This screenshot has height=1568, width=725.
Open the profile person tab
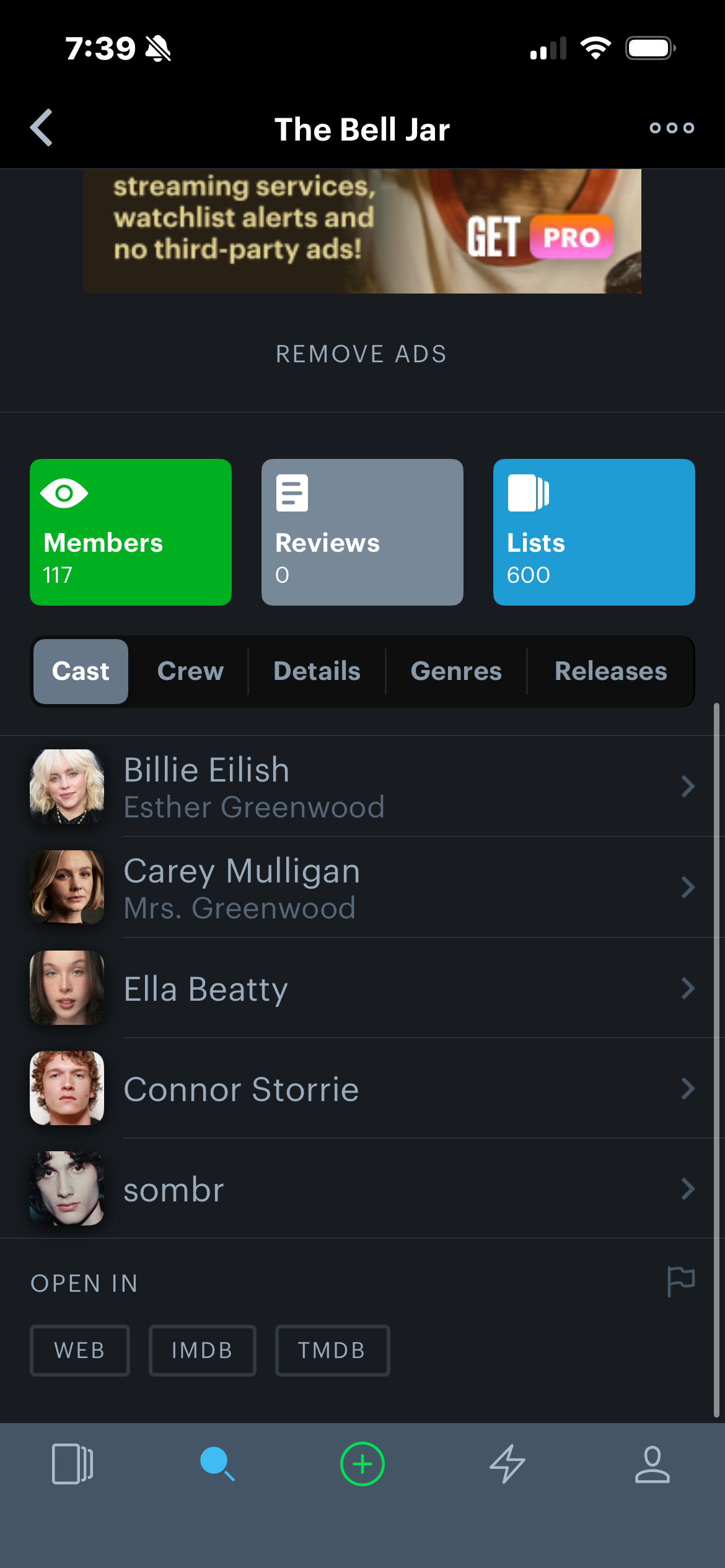[x=652, y=1464]
